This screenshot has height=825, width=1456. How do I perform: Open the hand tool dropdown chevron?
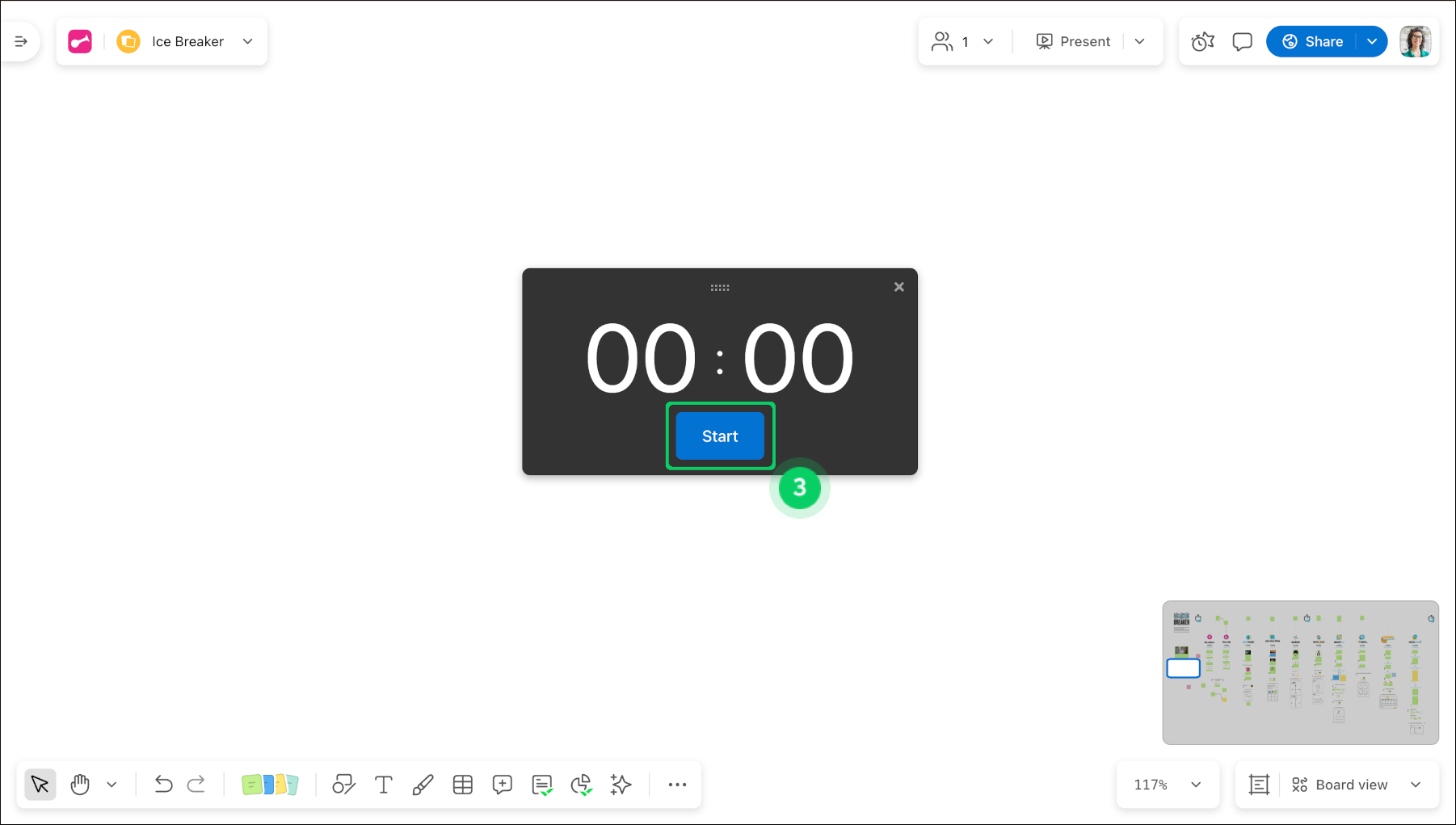click(112, 784)
